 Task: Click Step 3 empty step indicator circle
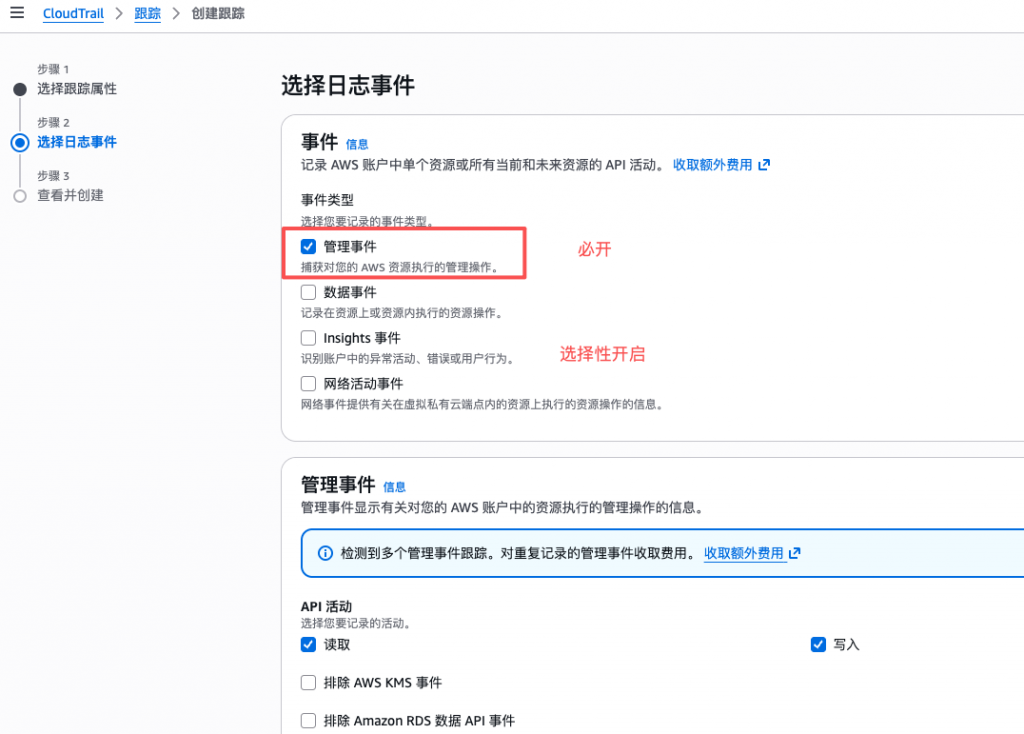tap(20, 196)
